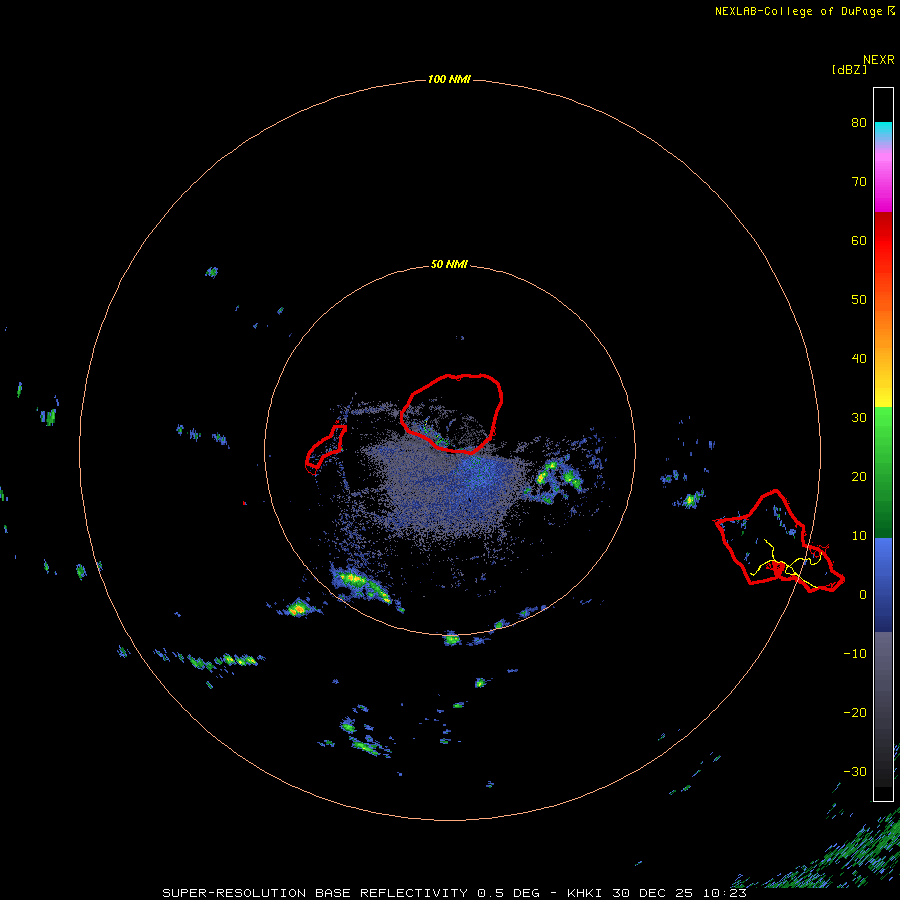This screenshot has height=900, width=900.
Task: Click the 30 dBZ scale value
Action: click(x=859, y=418)
